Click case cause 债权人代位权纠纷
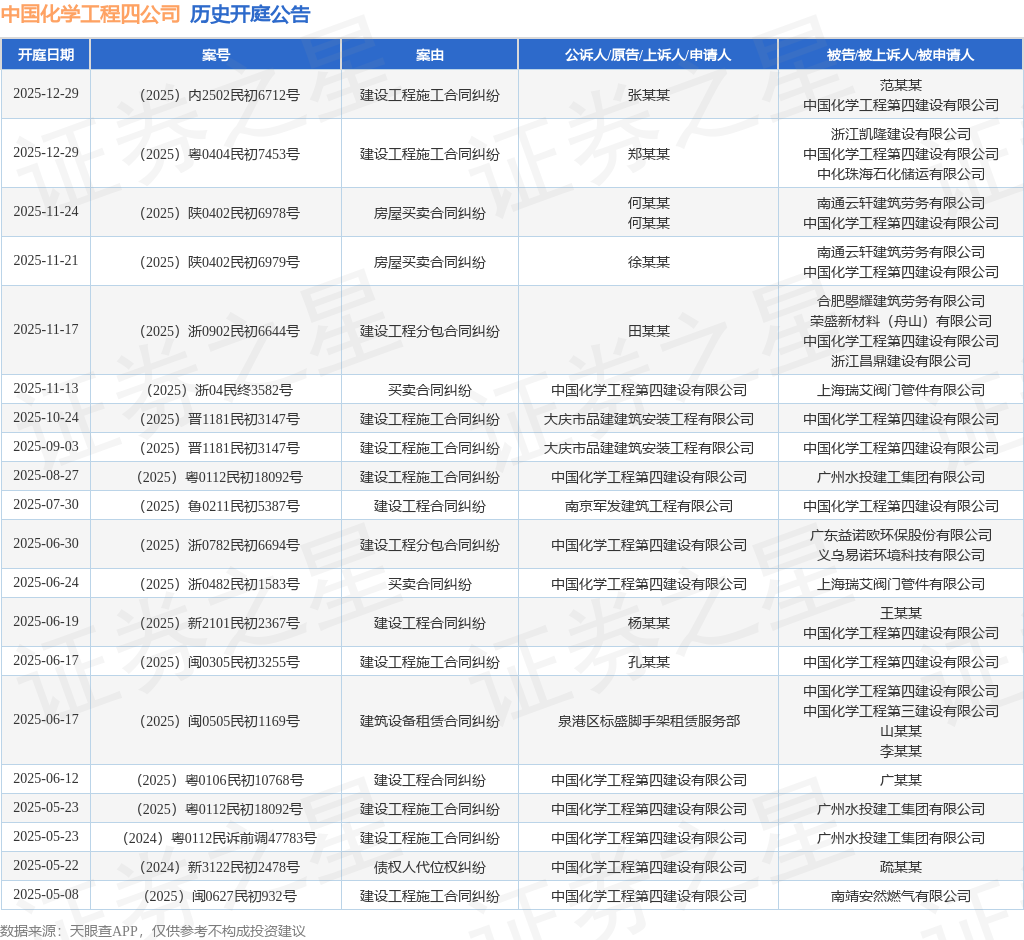This screenshot has height=940, width=1024. tap(430, 867)
